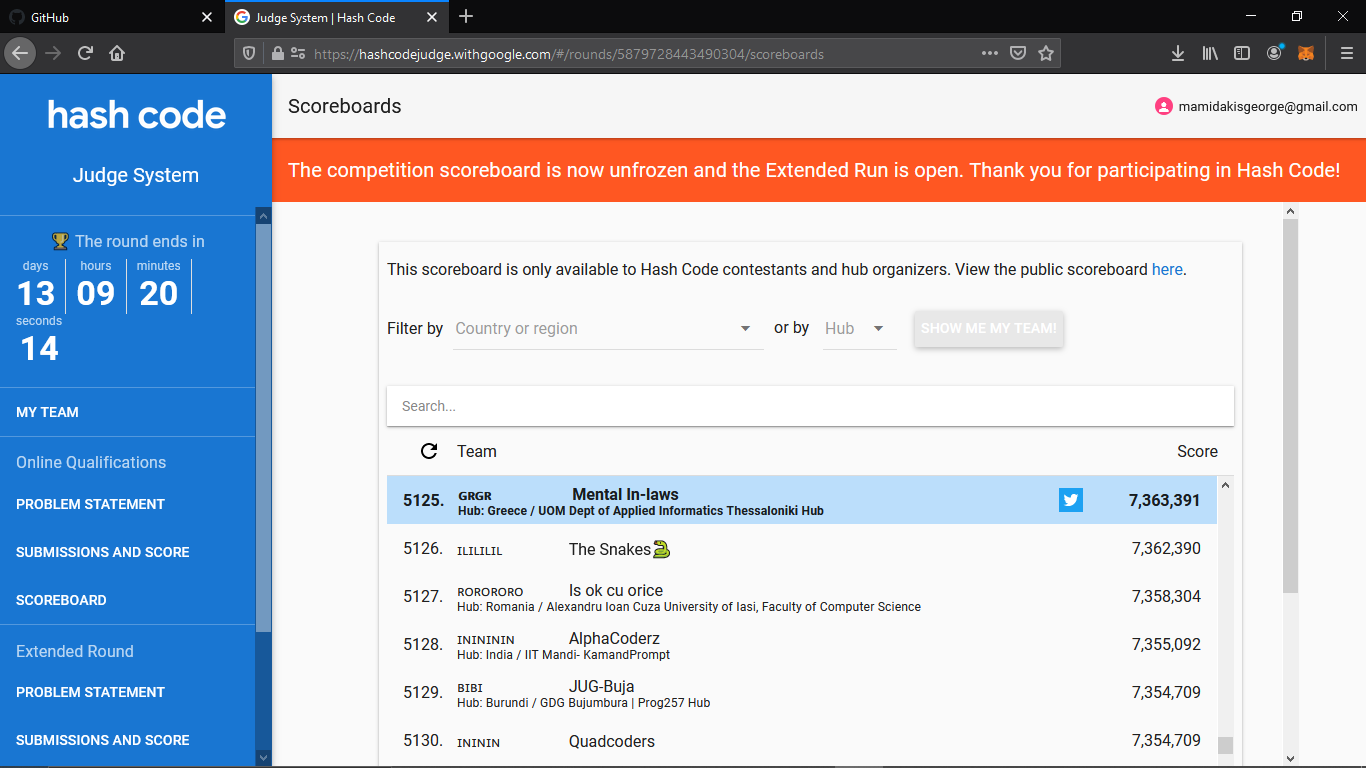
Task: Open MY TEAM in the sidebar
Action: [x=47, y=412]
